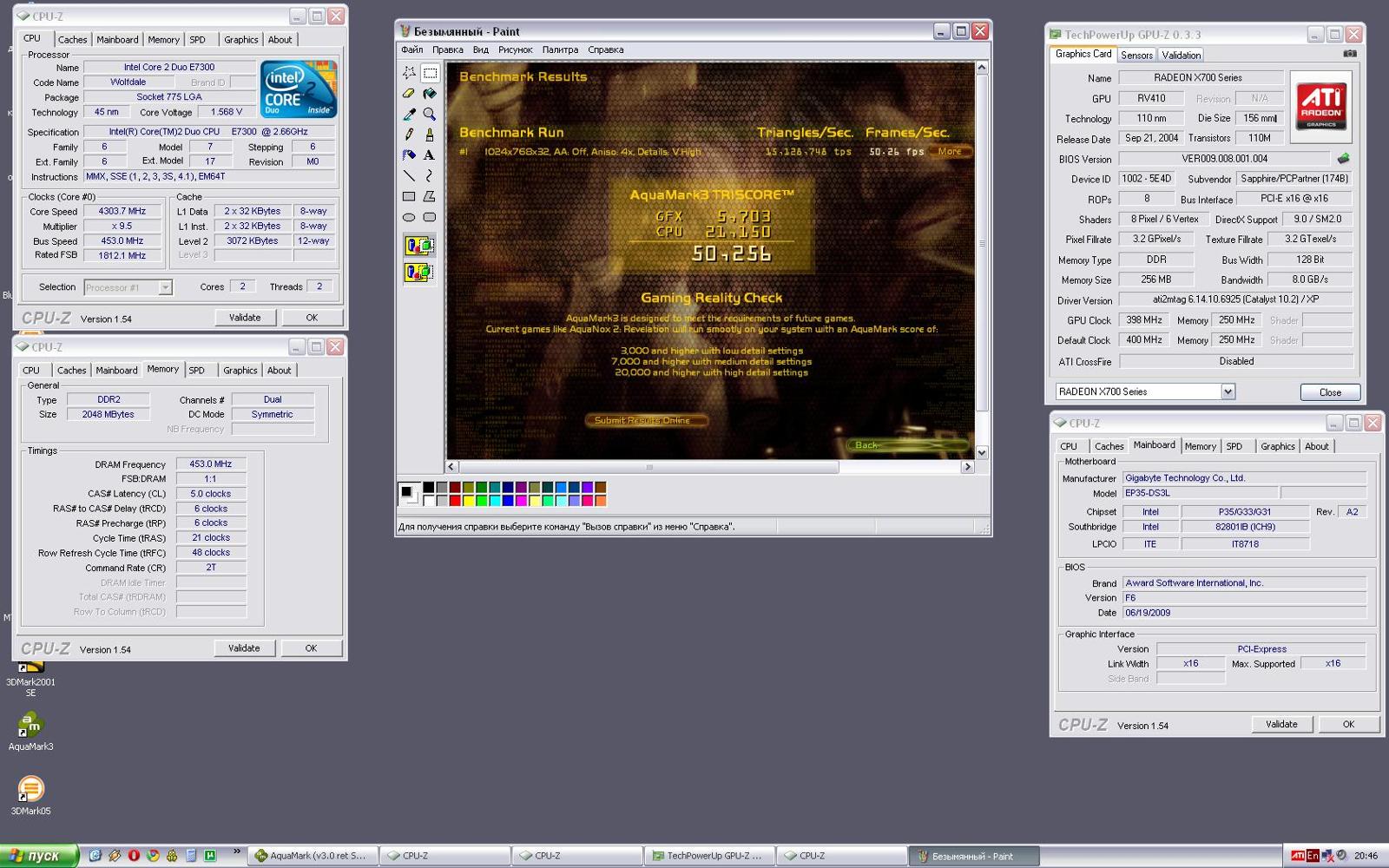The image size is (1389, 868).
Task: Pick the Curve tool in Paint
Action: [x=430, y=176]
